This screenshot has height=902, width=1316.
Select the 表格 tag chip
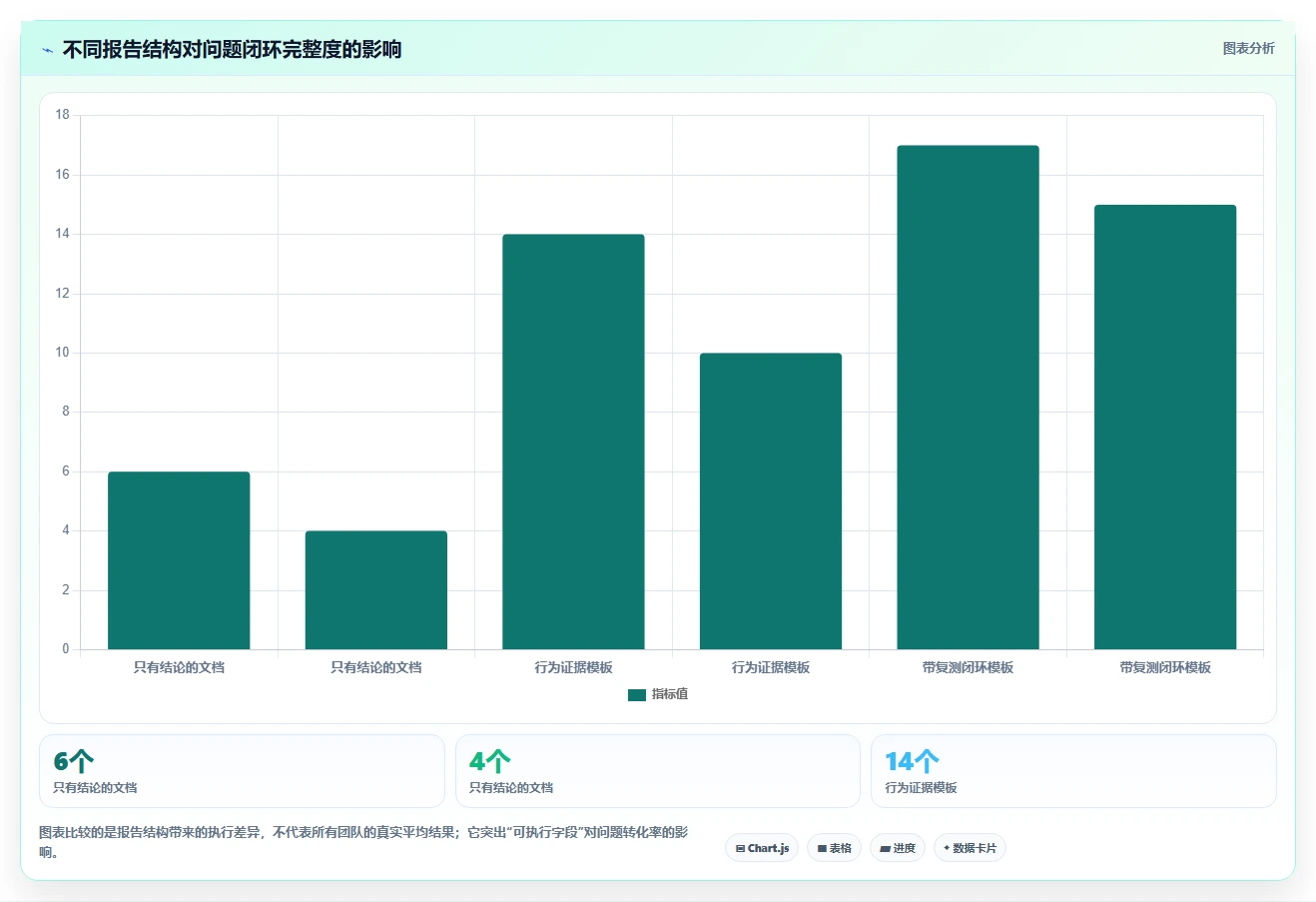(x=834, y=848)
